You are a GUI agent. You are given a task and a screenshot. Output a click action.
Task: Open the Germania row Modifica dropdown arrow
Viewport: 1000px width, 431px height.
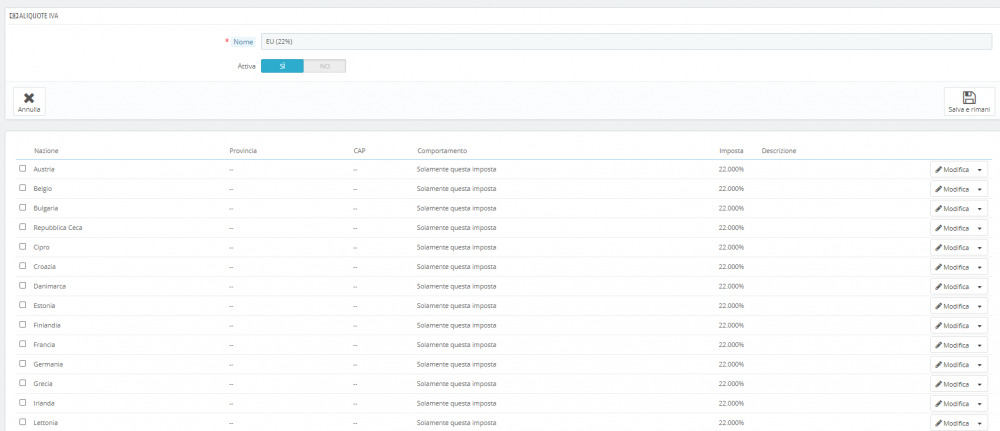coord(980,365)
